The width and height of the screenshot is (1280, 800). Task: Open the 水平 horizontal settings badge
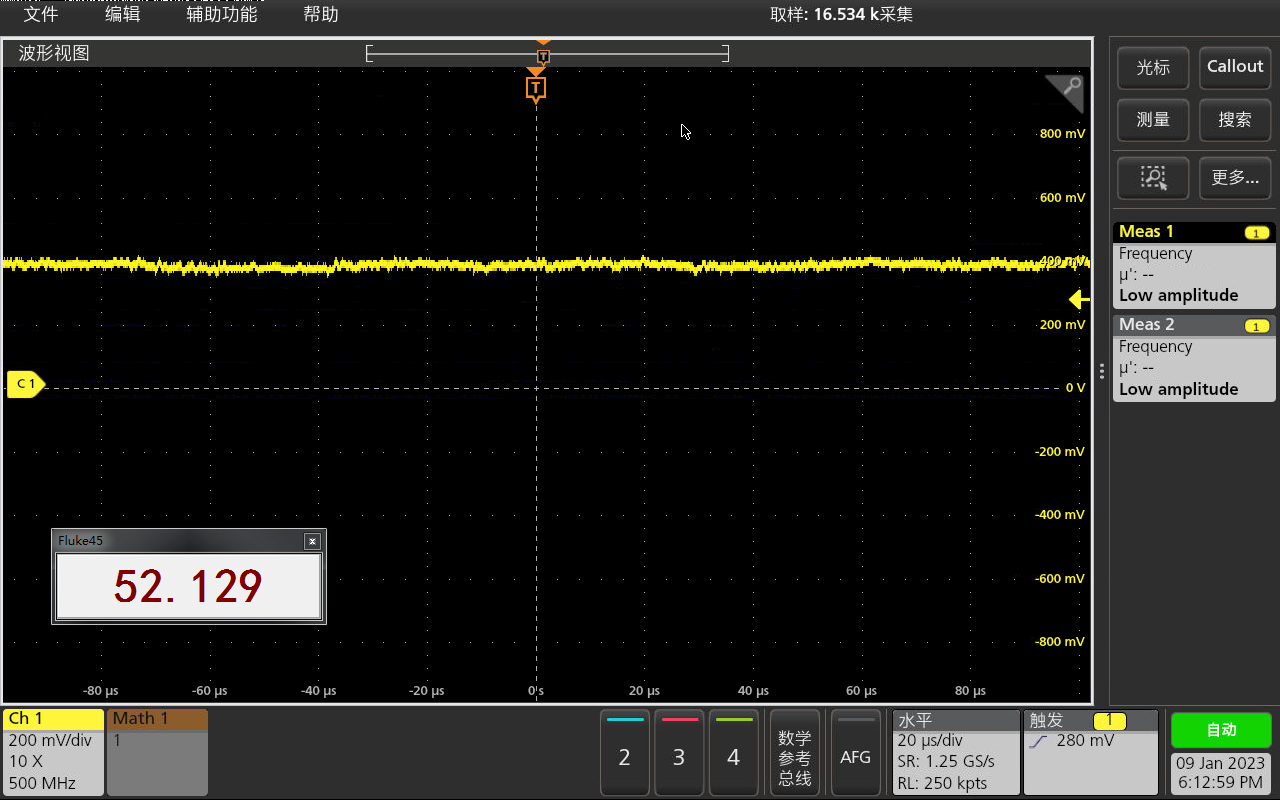(956, 753)
